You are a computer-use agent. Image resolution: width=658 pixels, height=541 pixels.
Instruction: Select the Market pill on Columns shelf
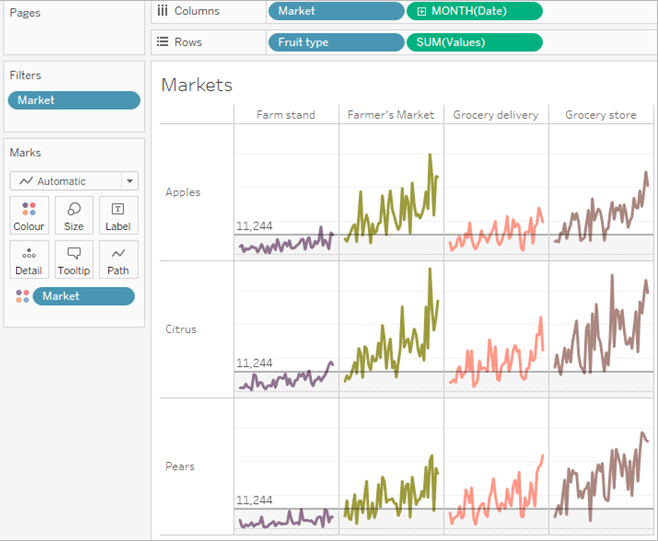click(336, 11)
